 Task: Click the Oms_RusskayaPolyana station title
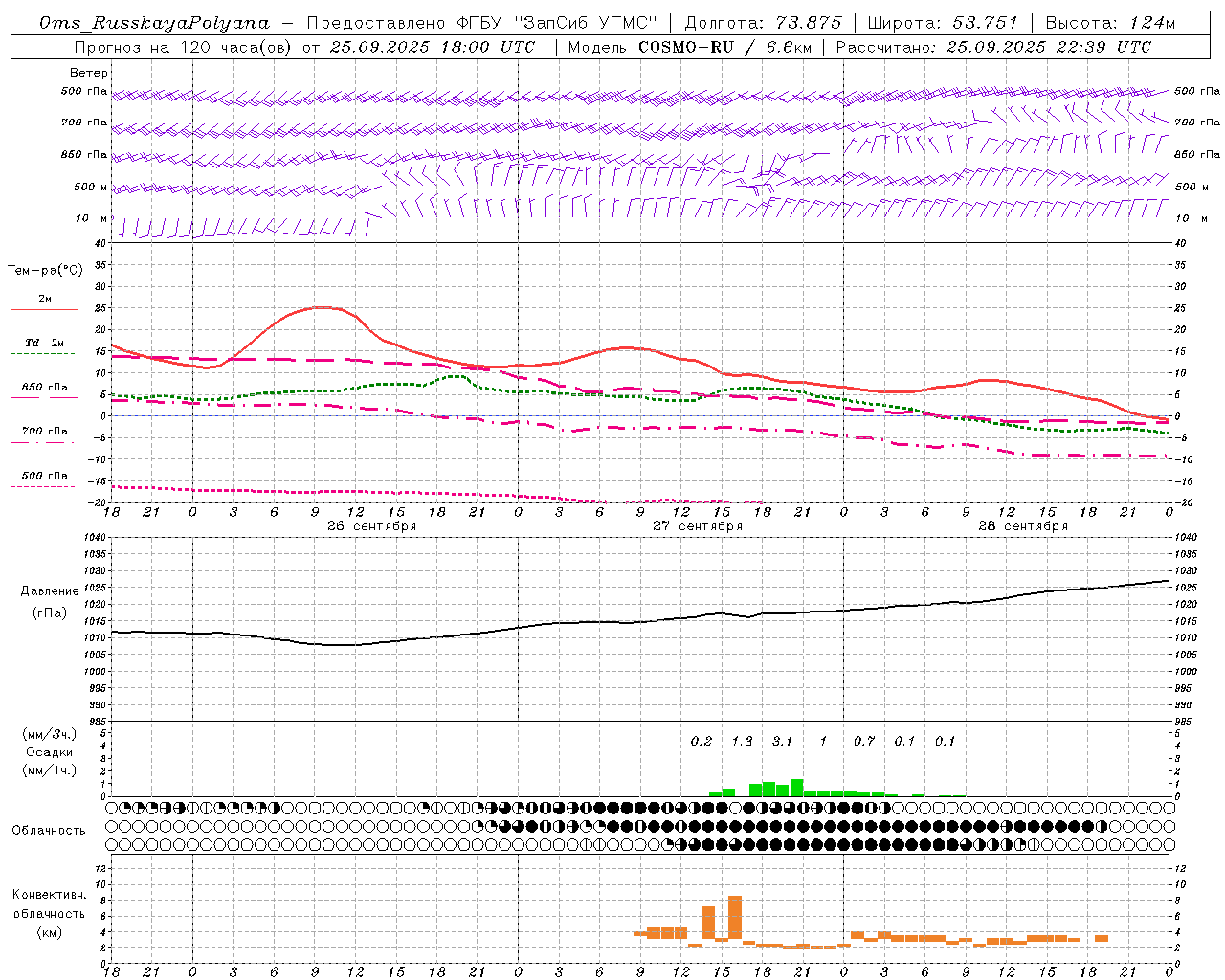point(155,23)
